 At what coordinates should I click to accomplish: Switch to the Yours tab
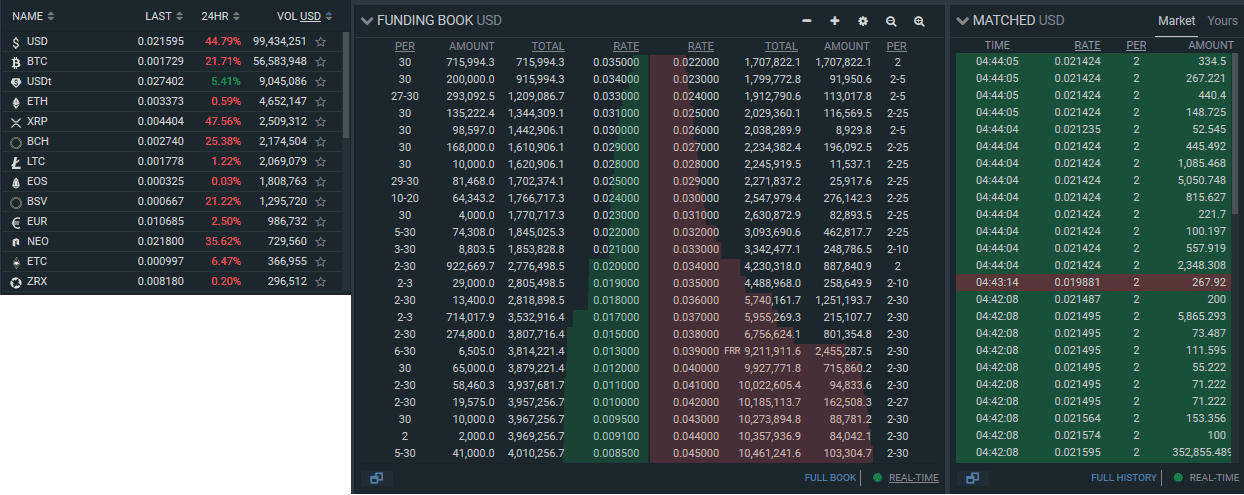pos(1222,20)
